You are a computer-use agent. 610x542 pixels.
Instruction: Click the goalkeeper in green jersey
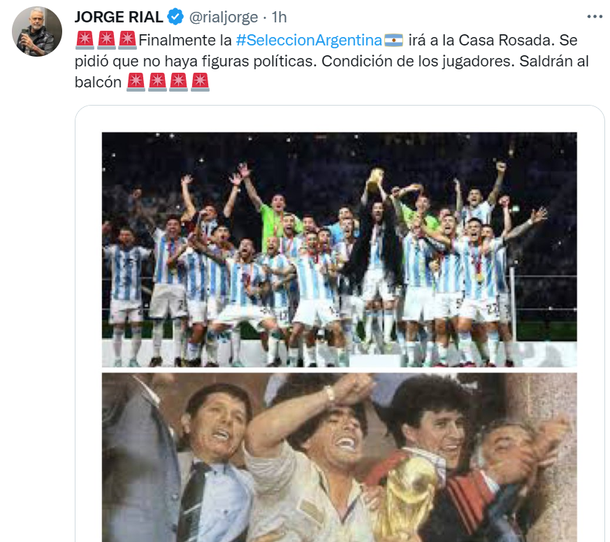[277, 222]
